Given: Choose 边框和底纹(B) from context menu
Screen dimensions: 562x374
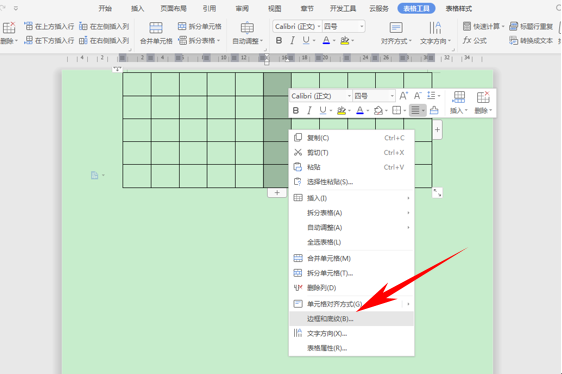Looking at the screenshot, I should [x=351, y=318].
